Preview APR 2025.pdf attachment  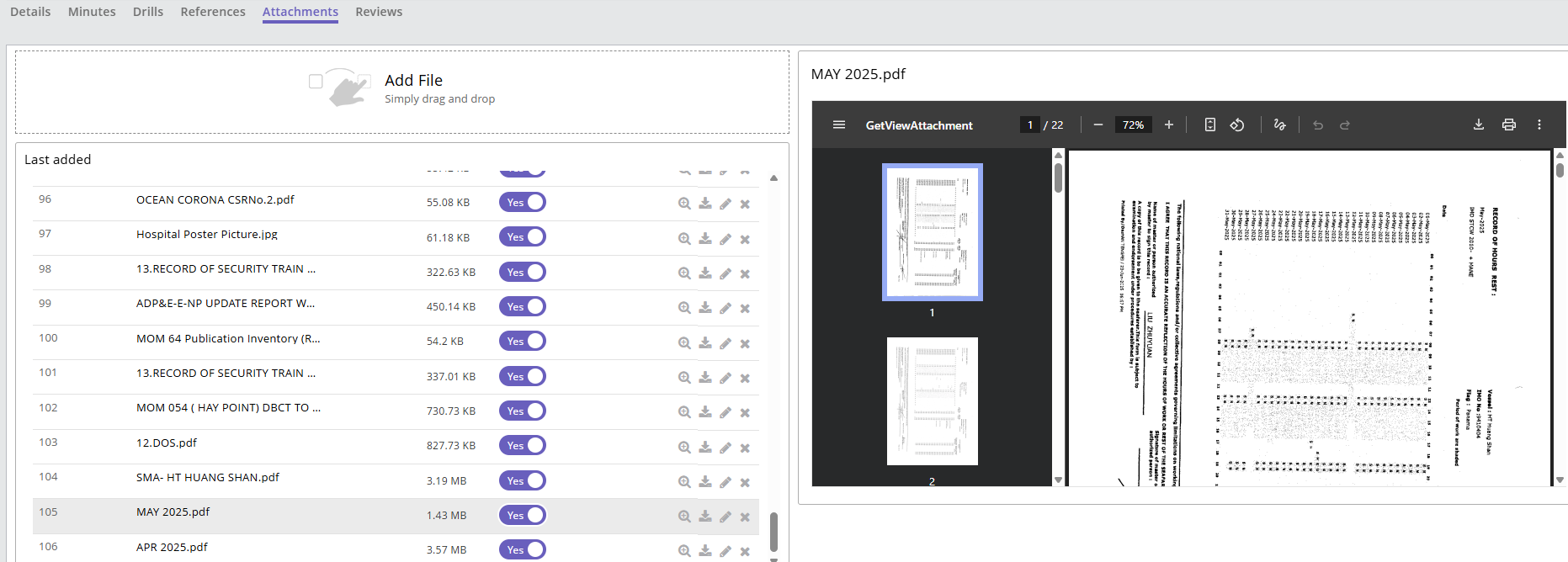coord(684,551)
